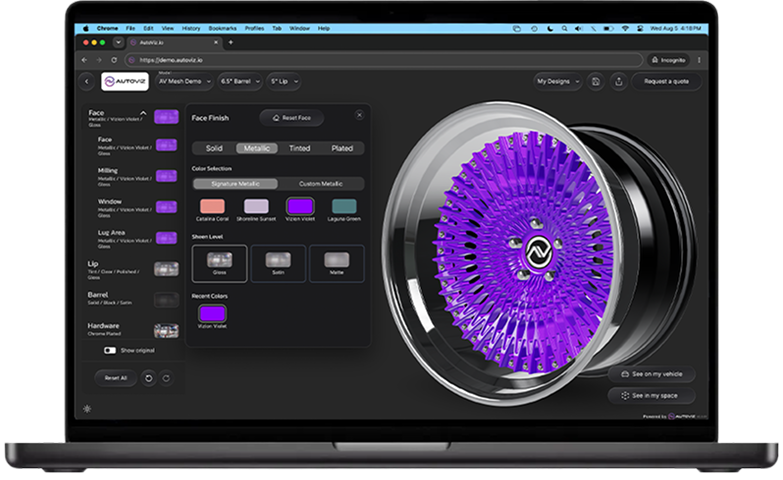This screenshot has width=783, height=480.
Task: Click the Do Not Disturb moon icon
Action: tap(550, 28)
